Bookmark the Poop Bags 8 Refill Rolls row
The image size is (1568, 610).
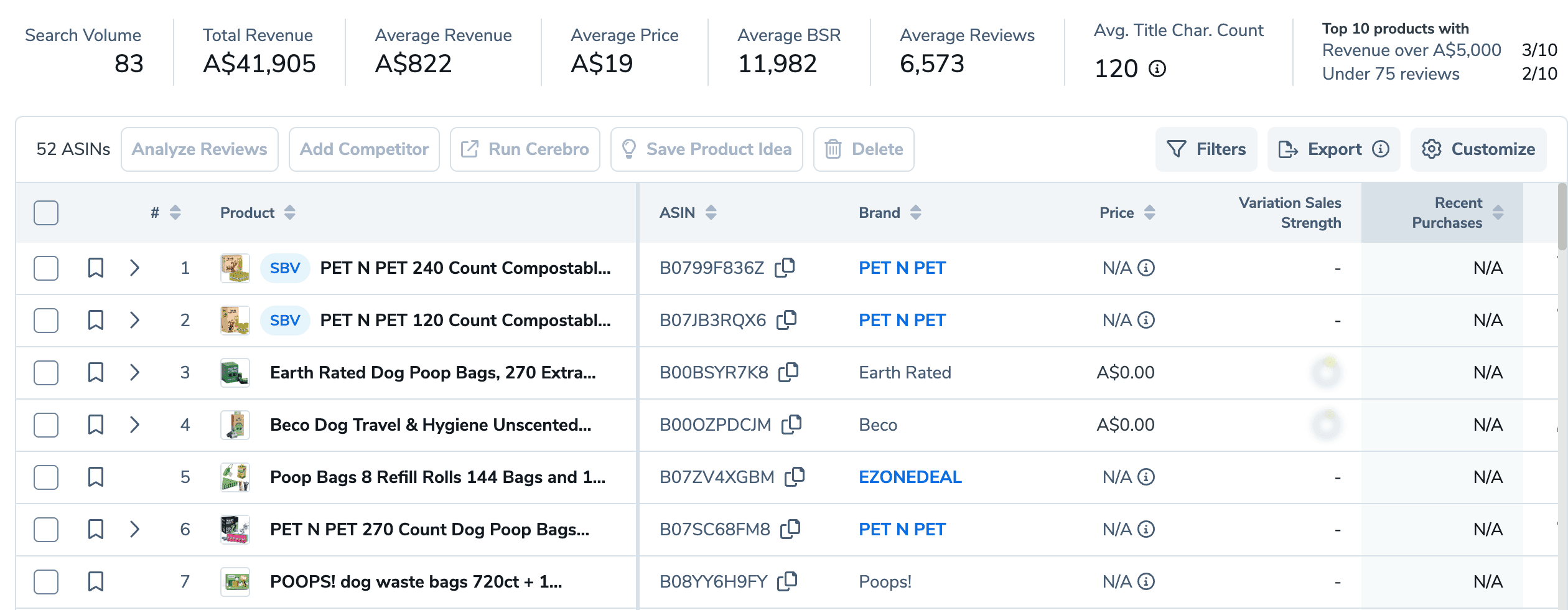pos(95,477)
